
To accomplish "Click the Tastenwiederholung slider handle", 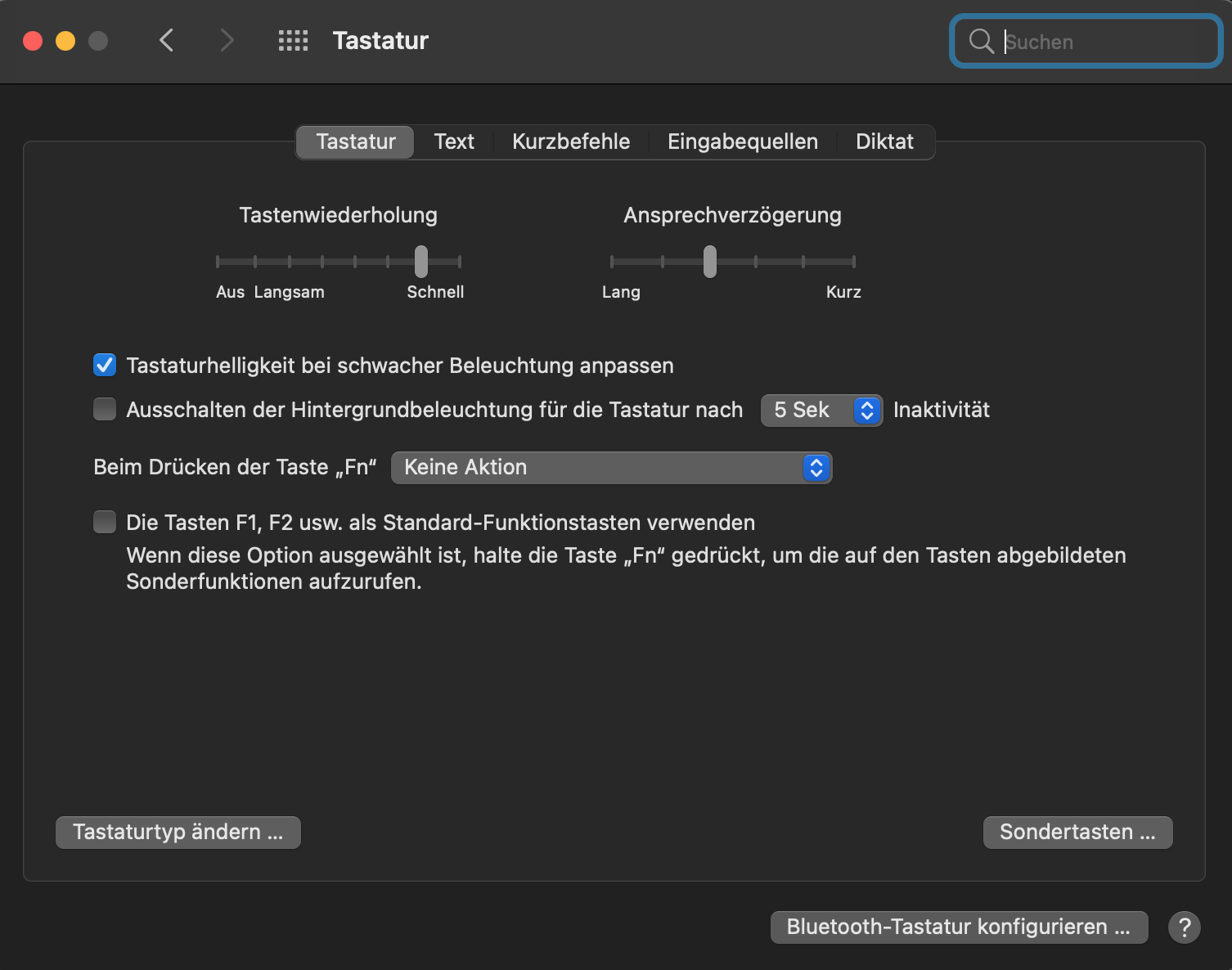I will 420,262.
